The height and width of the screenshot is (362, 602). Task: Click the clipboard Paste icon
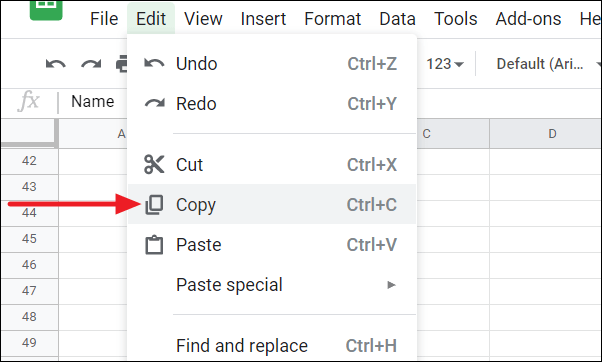[154, 245]
